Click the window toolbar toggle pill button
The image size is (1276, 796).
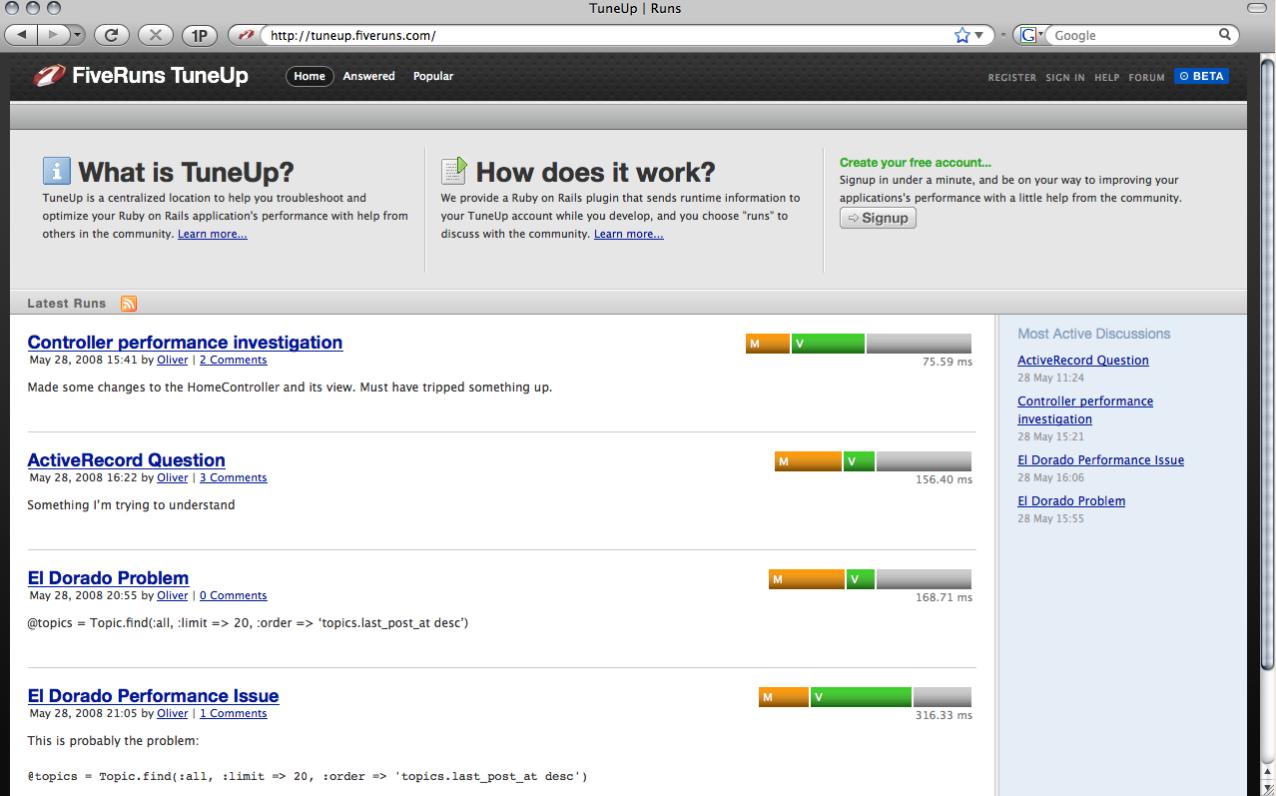(x=1258, y=8)
